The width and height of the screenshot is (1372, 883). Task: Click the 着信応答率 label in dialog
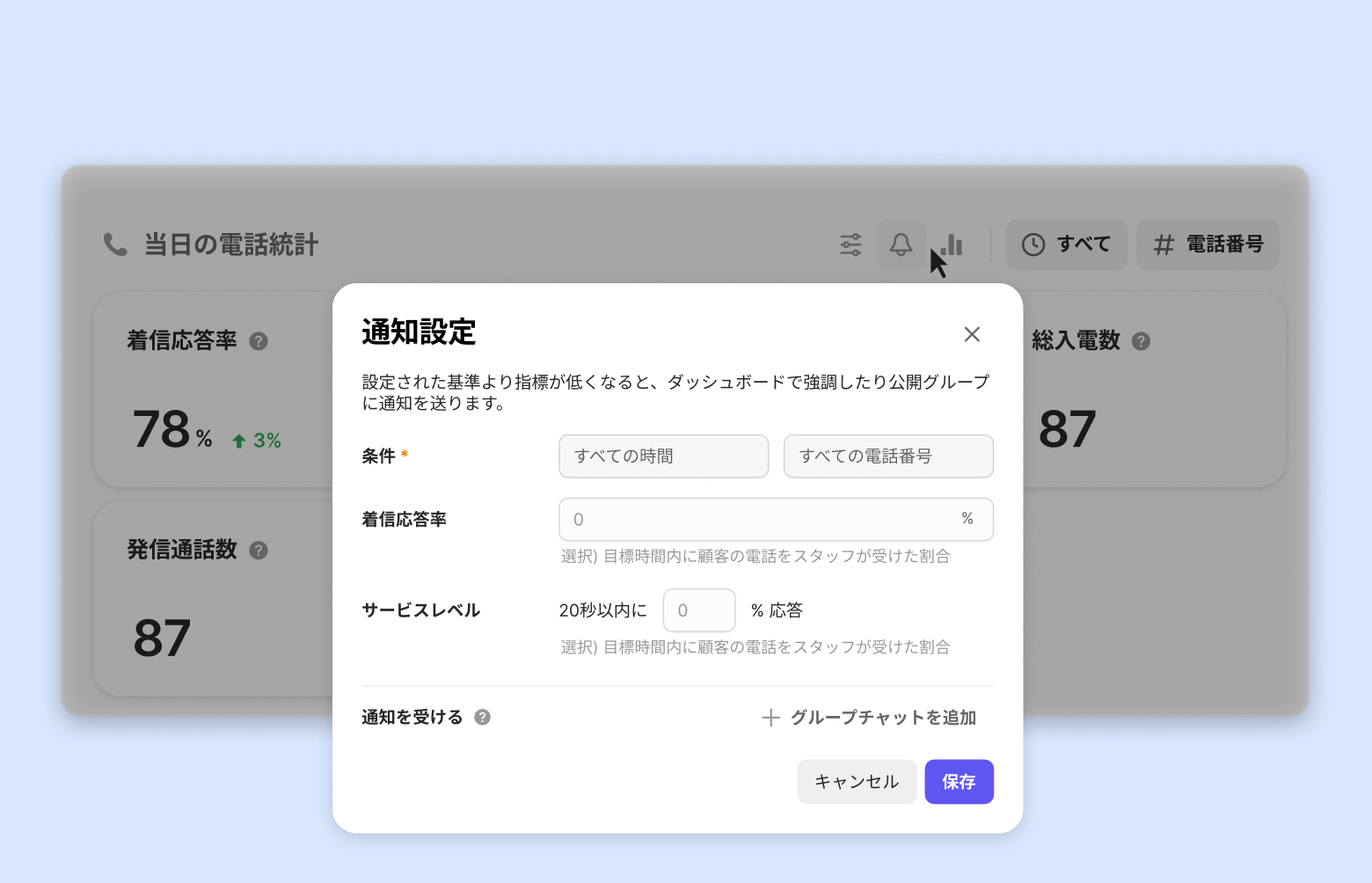pos(405,520)
